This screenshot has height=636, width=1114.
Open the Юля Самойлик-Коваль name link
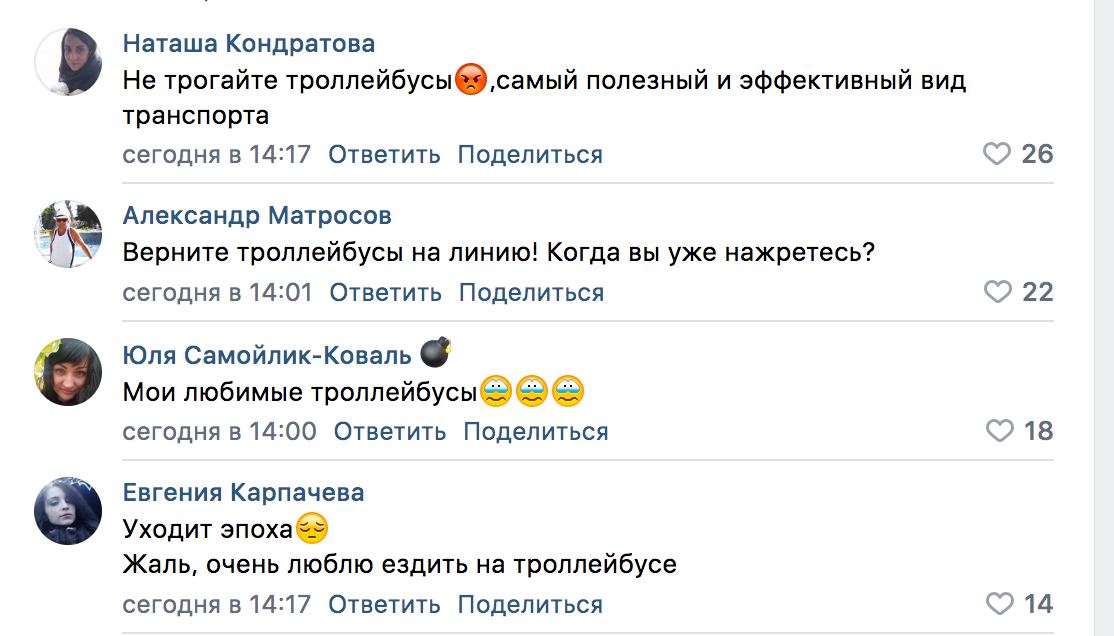coord(267,355)
